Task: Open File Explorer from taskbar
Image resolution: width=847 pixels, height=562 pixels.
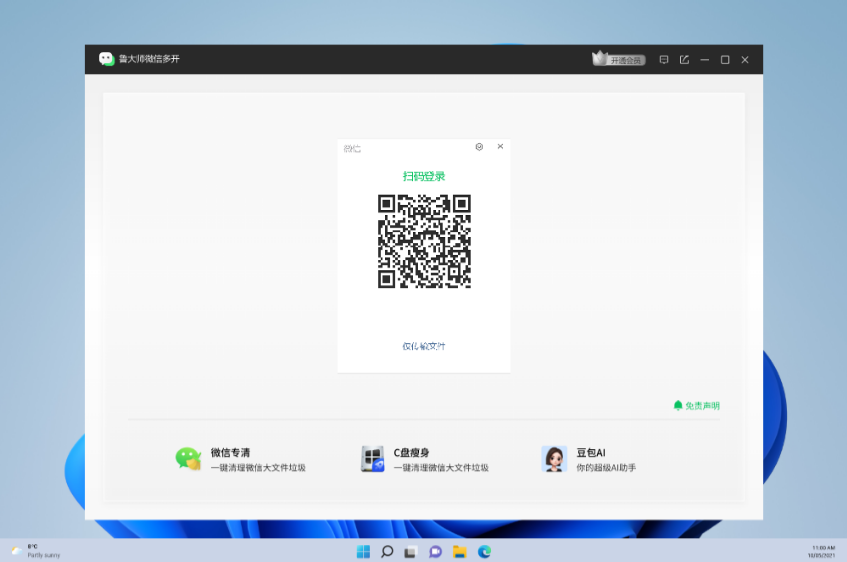Action: pyautogui.click(x=460, y=552)
